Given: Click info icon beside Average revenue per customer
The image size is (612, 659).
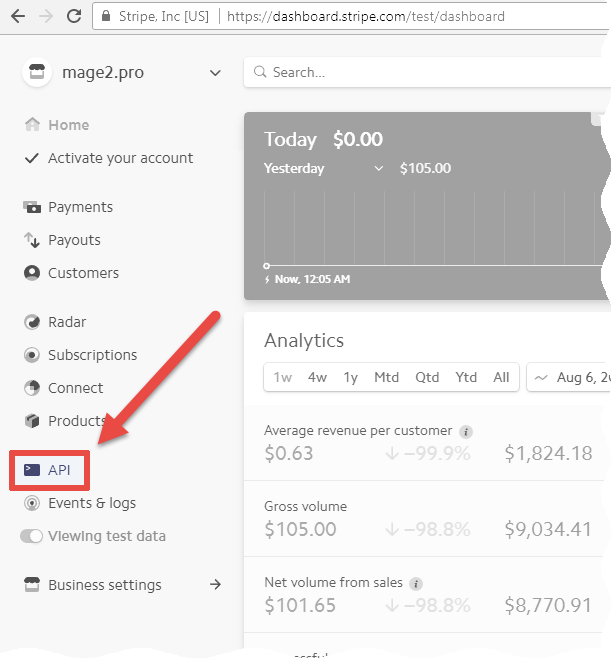Looking at the screenshot, I should pyautogui.click(x=466, y=431).
